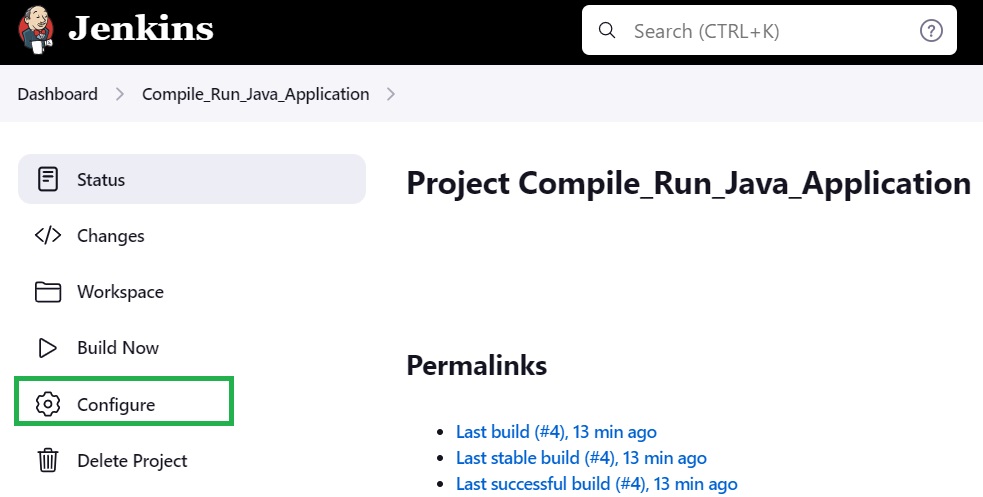Click the Configure gear icon
The image size is (983, 497).
(48, 404)
